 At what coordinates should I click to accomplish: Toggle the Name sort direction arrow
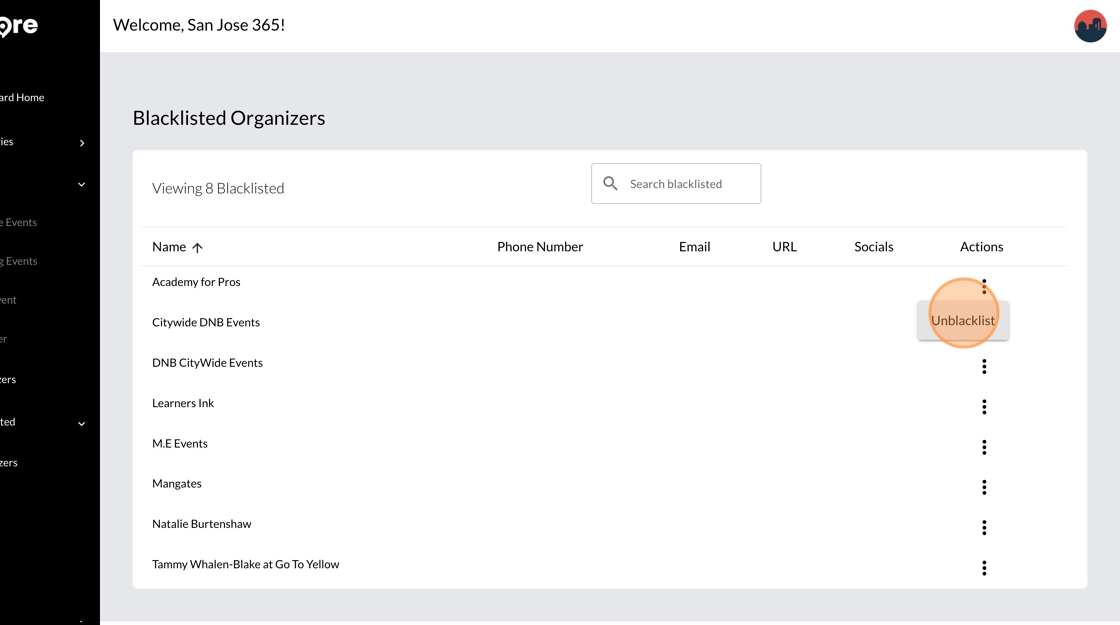point(197,248)
